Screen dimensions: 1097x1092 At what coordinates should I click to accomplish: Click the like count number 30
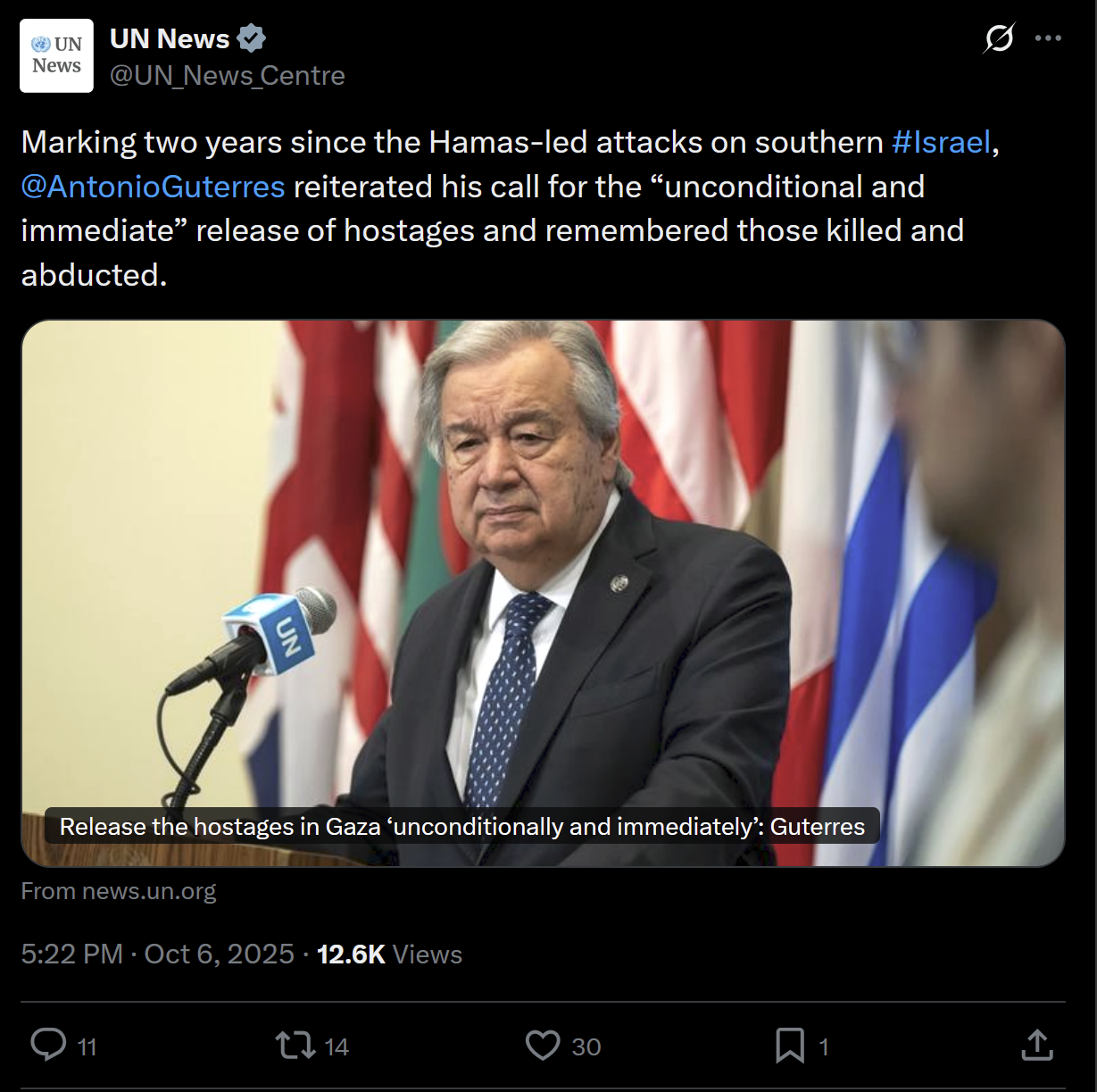(x=586, y=1046)
